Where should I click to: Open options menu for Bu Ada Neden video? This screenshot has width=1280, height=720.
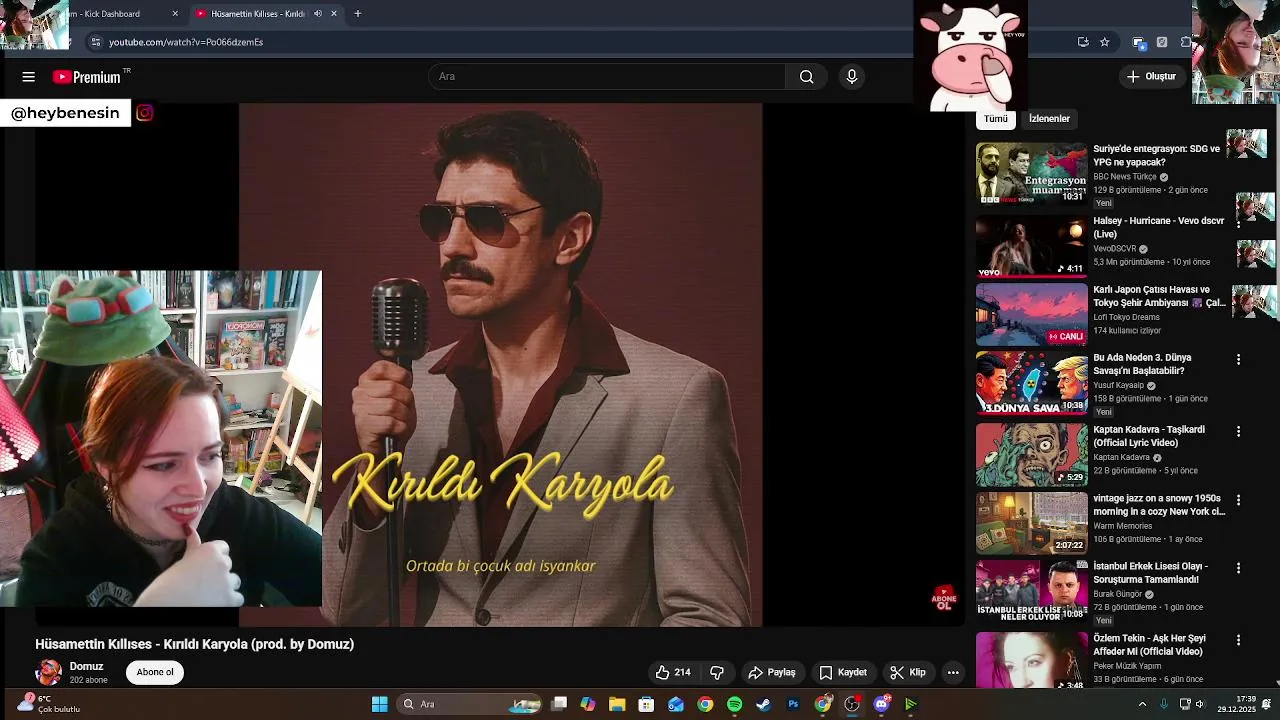coord(1238,359)
